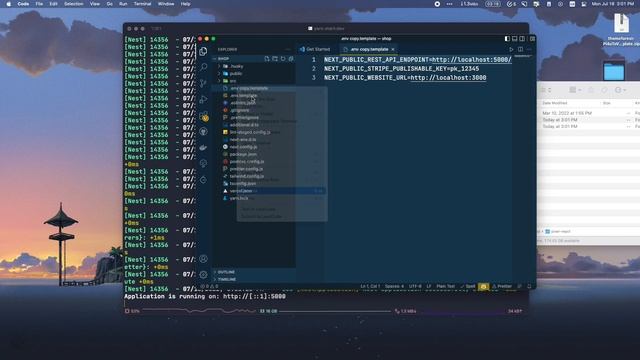The height and width of the screenshot is (360, 640).
Task: Refresh the Explorer file tree
Action: pos(283,59)
